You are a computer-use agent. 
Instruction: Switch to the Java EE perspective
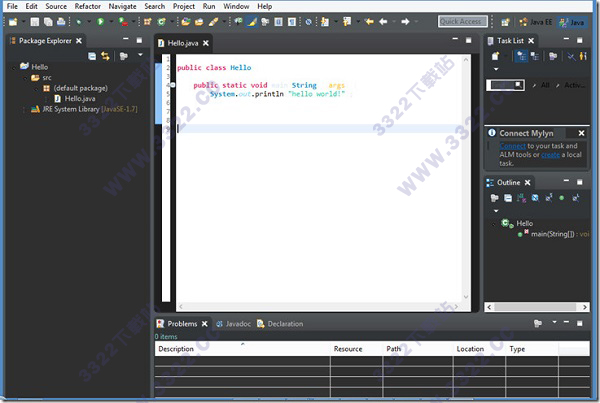[x=531, y=21]
